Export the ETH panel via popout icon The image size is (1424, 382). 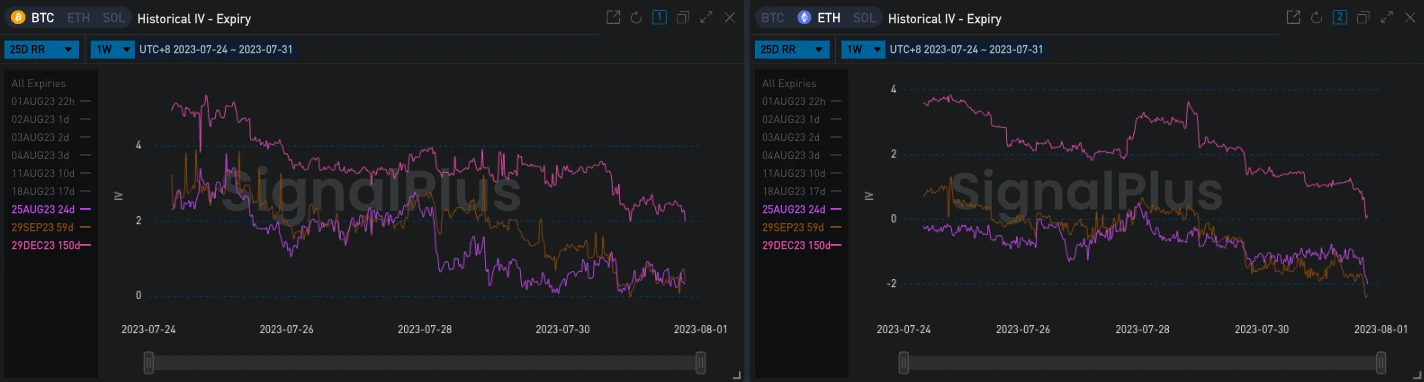(1293, 18)
